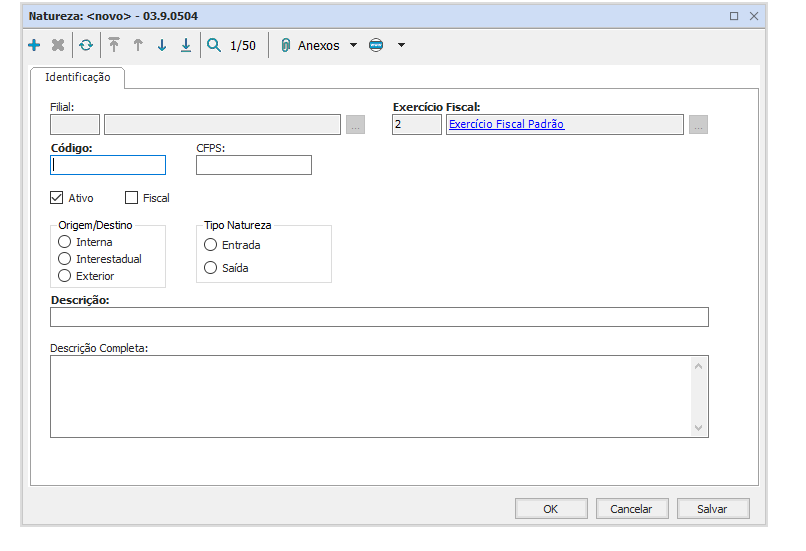Click the refresh arrows icon
This screenshot has width=806, height=551.
[86, 45]
